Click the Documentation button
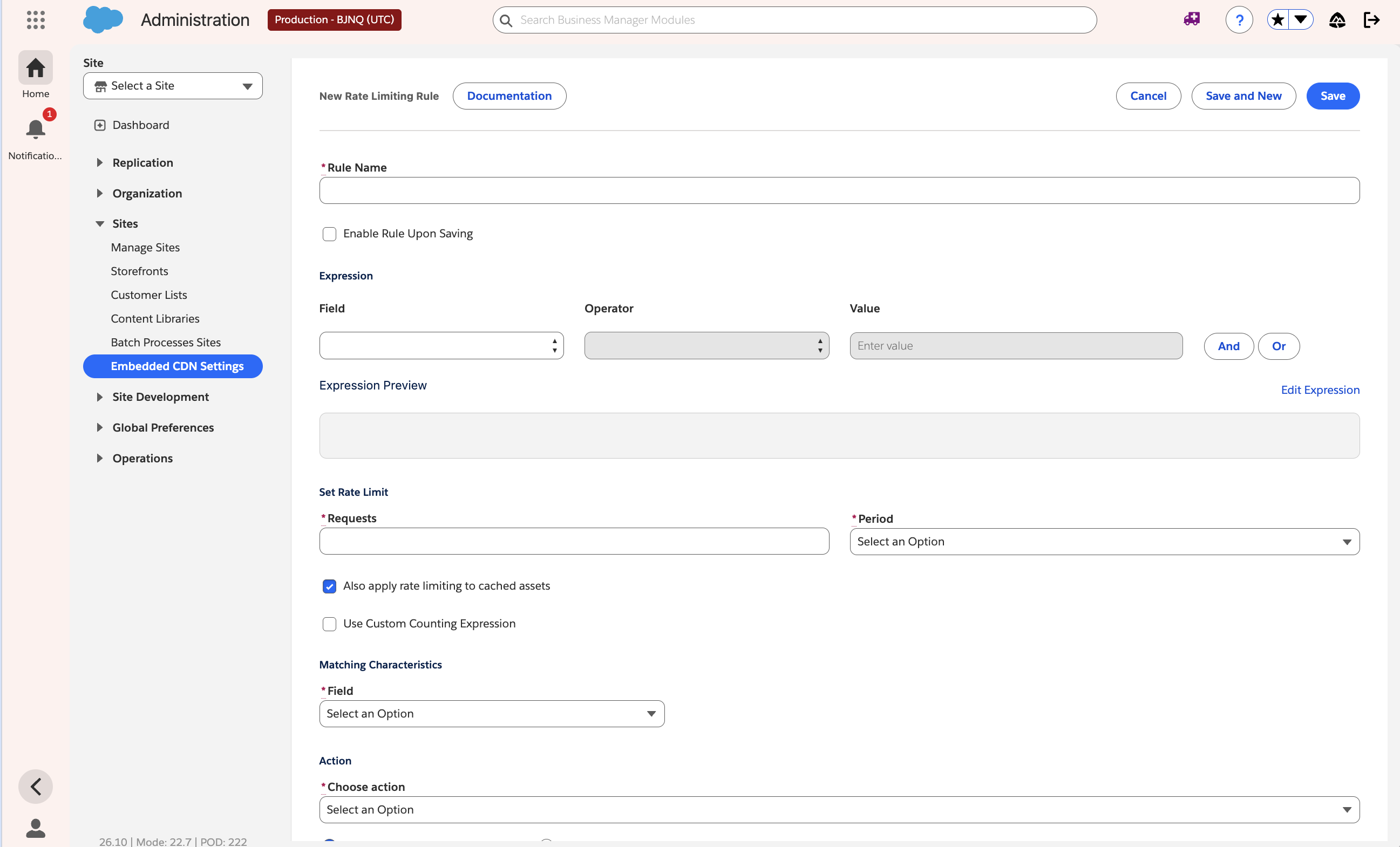Viewport: 1400px width, 847px height. (509, 96)
